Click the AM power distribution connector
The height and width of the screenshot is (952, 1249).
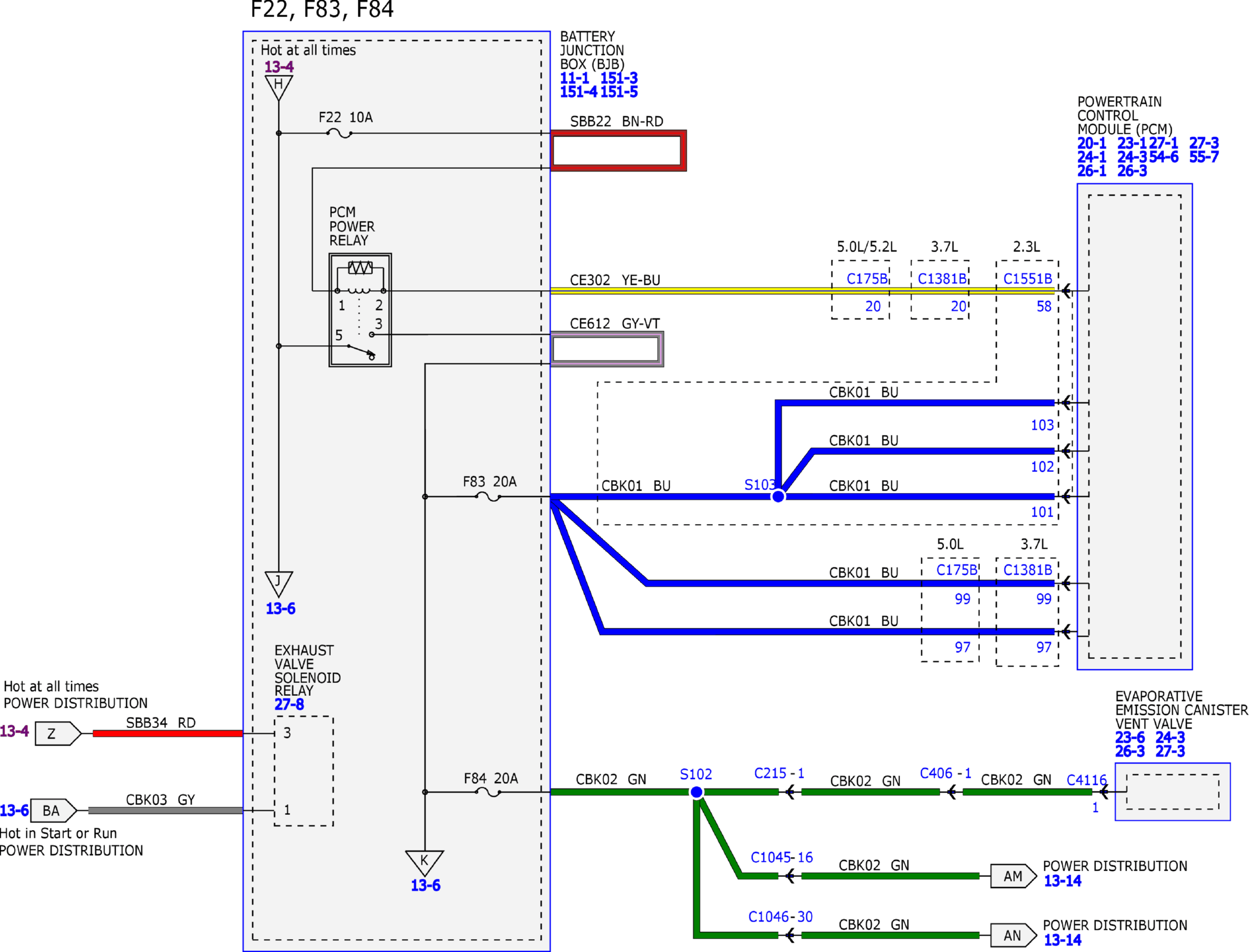[x=1014, y=876]
